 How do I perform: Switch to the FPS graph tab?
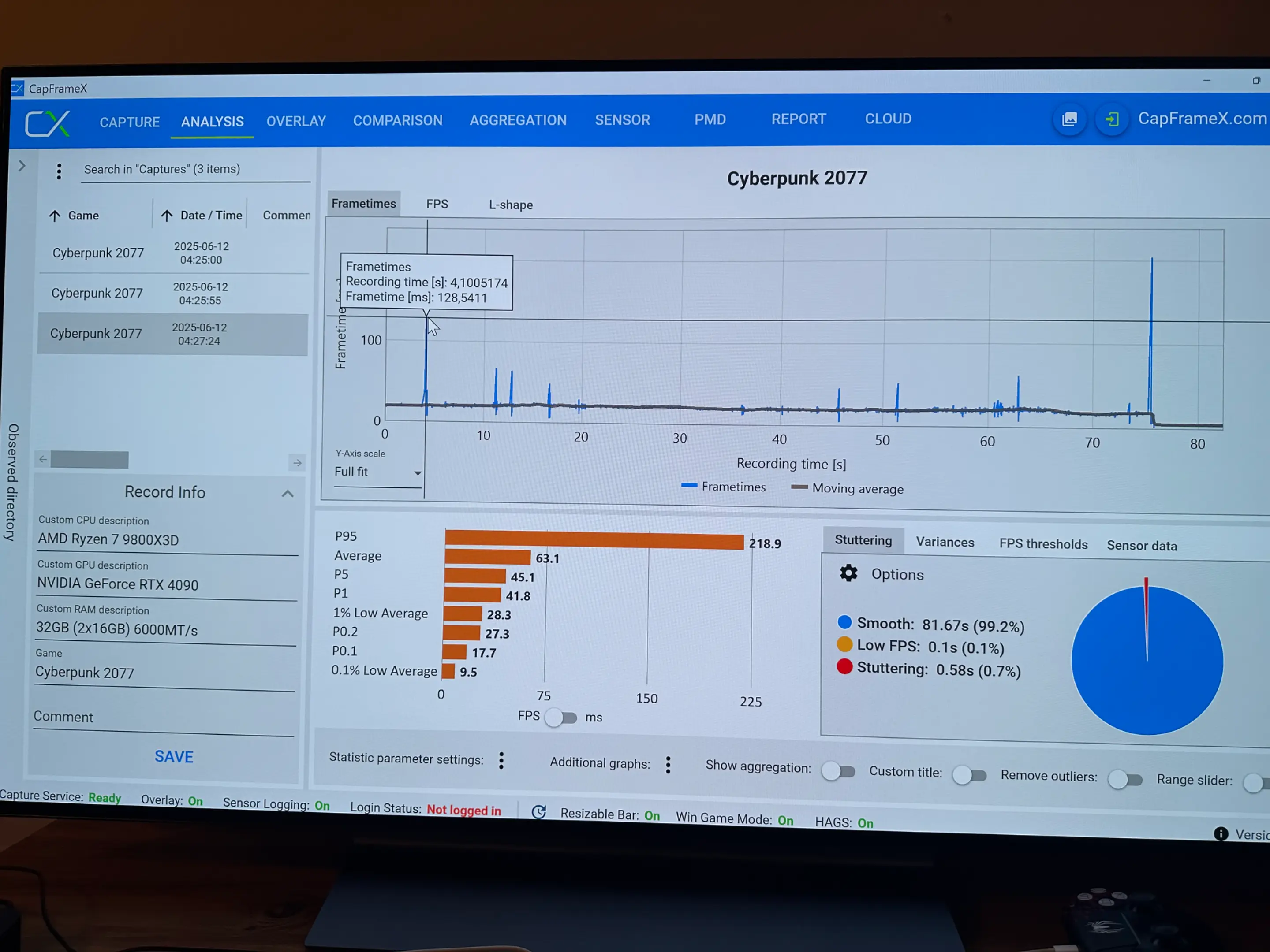tap(437, 205)
